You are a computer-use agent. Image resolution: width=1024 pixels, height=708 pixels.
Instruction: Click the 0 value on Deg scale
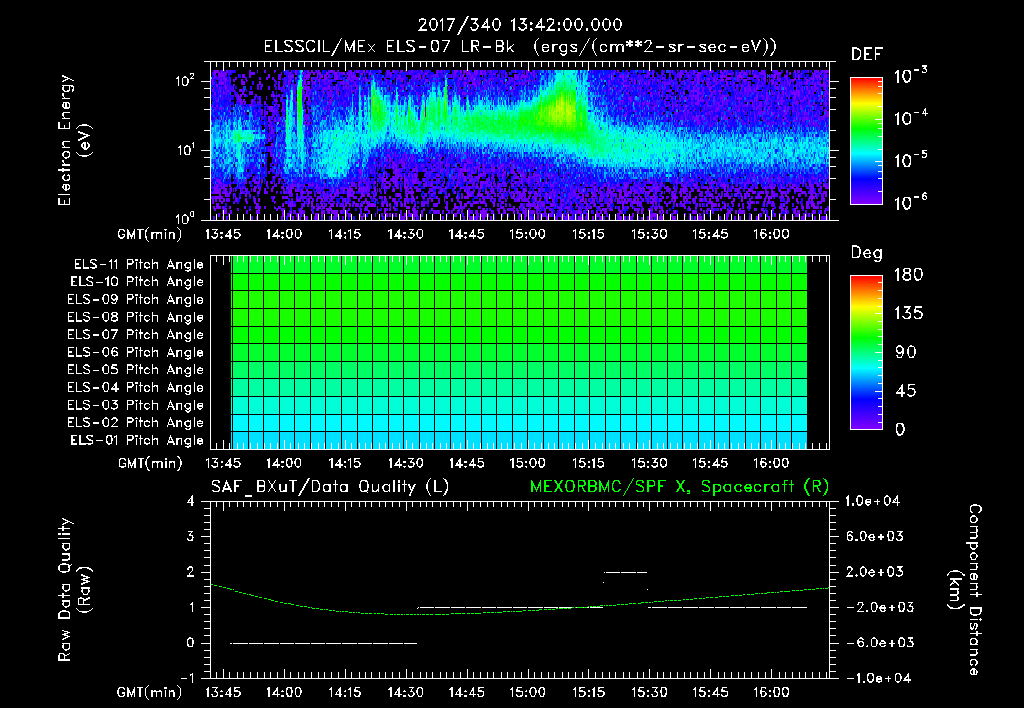[901, 430]
